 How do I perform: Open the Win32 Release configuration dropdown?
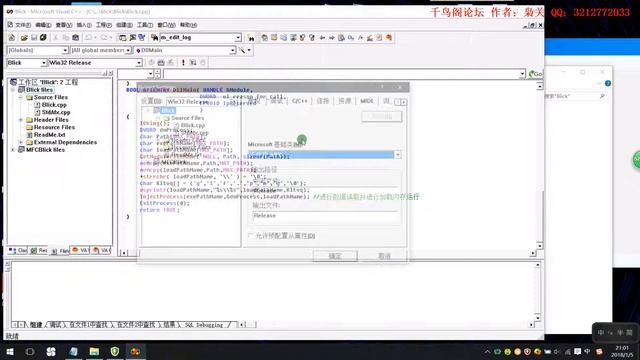[x=139, y=63]
